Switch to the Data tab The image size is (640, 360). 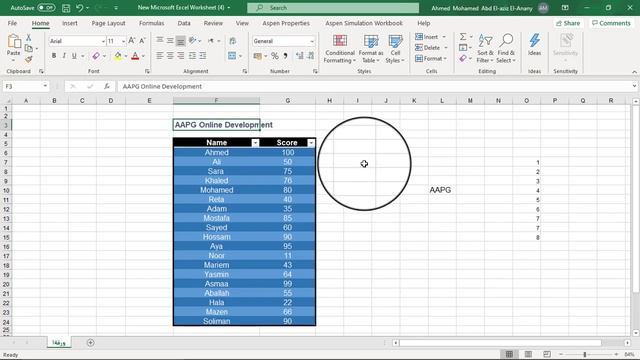point(184,23)
